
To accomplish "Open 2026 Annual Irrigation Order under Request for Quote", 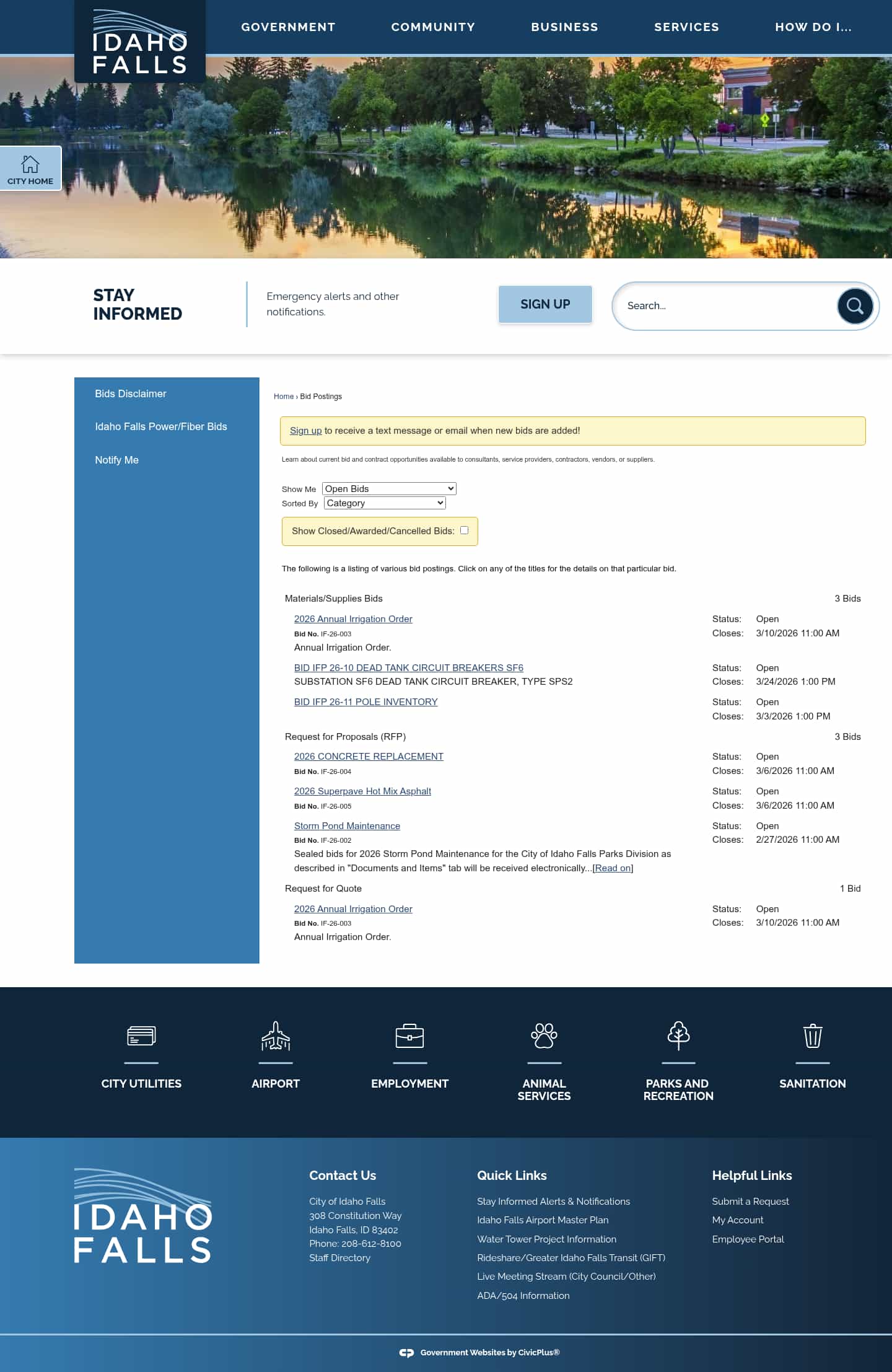I will (x=353, y=909).
